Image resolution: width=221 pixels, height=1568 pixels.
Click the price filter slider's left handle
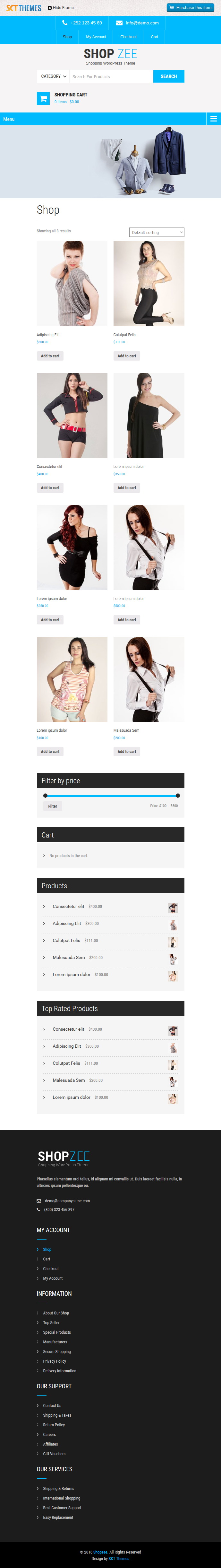coord(45,795)
